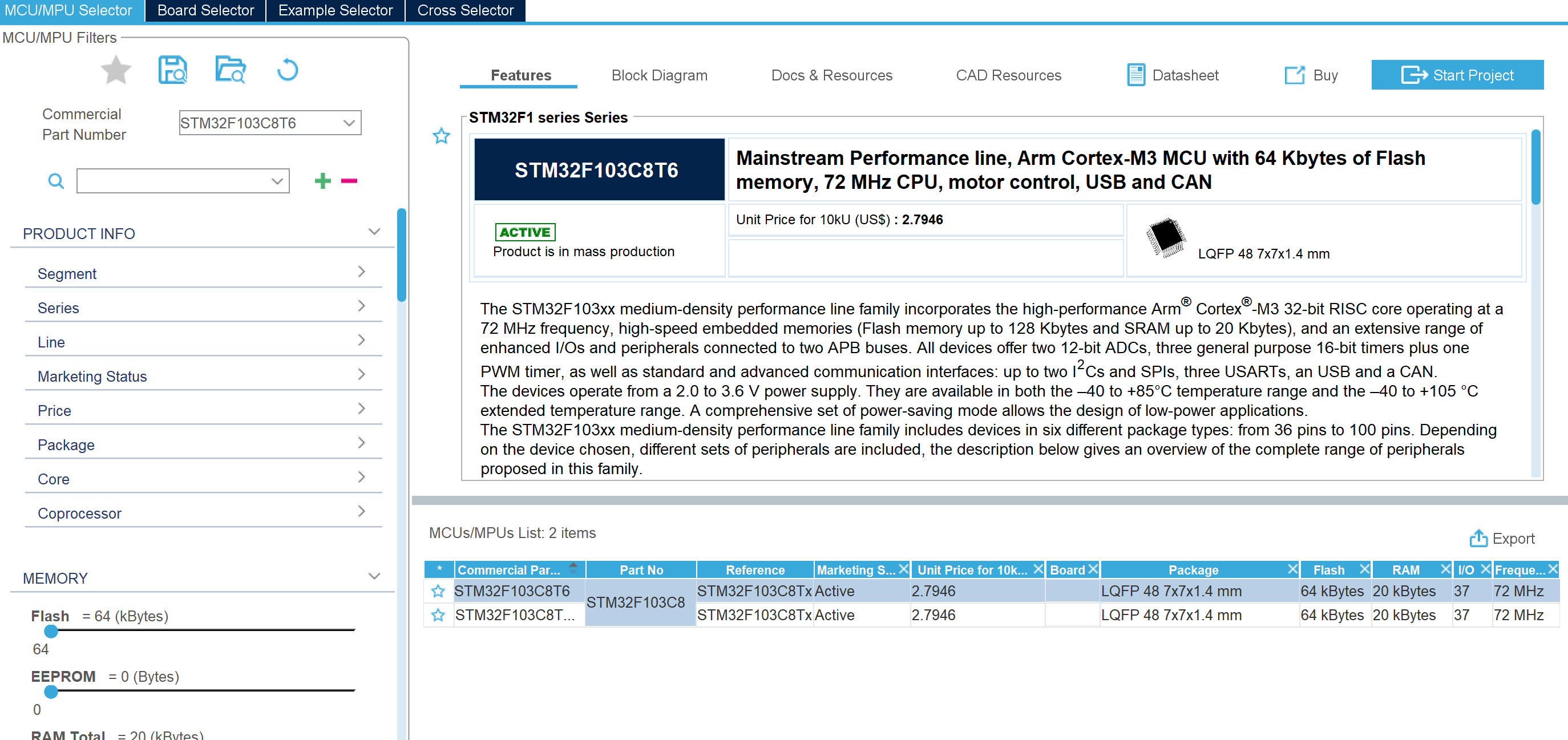1568x740 pixels.
Task: Remove the Flash column via its X
Action: [x=1364, y=569]
